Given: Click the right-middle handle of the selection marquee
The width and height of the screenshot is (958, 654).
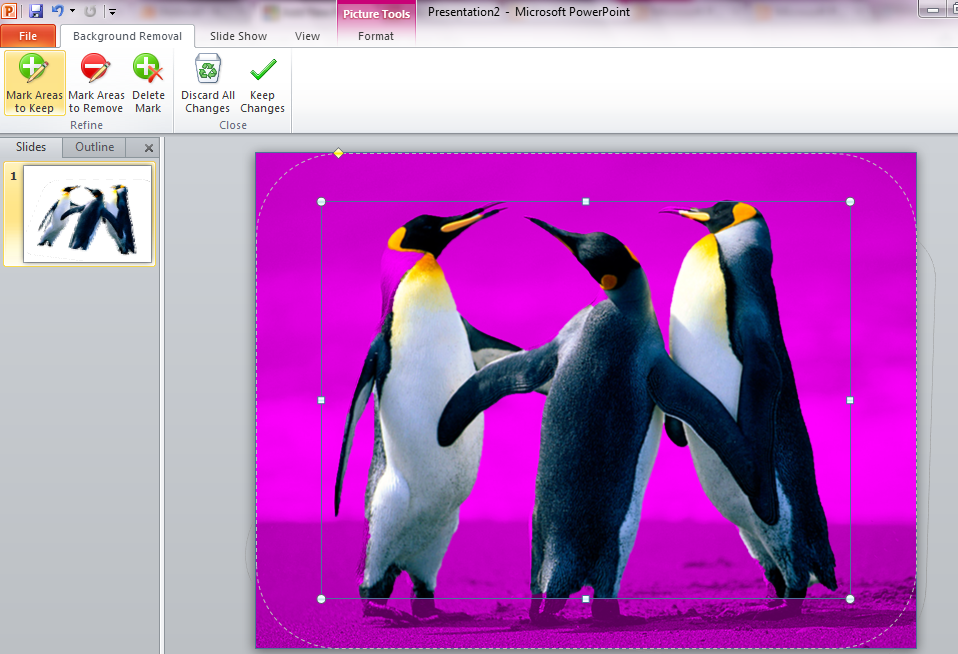Looking at the screenshot, I should 850,400.
